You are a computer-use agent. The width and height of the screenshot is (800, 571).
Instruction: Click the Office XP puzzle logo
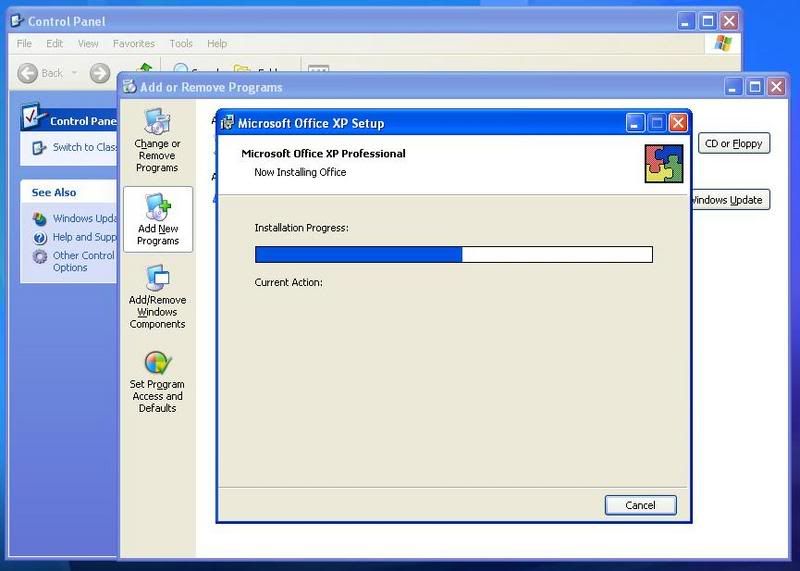pos(664,163)
